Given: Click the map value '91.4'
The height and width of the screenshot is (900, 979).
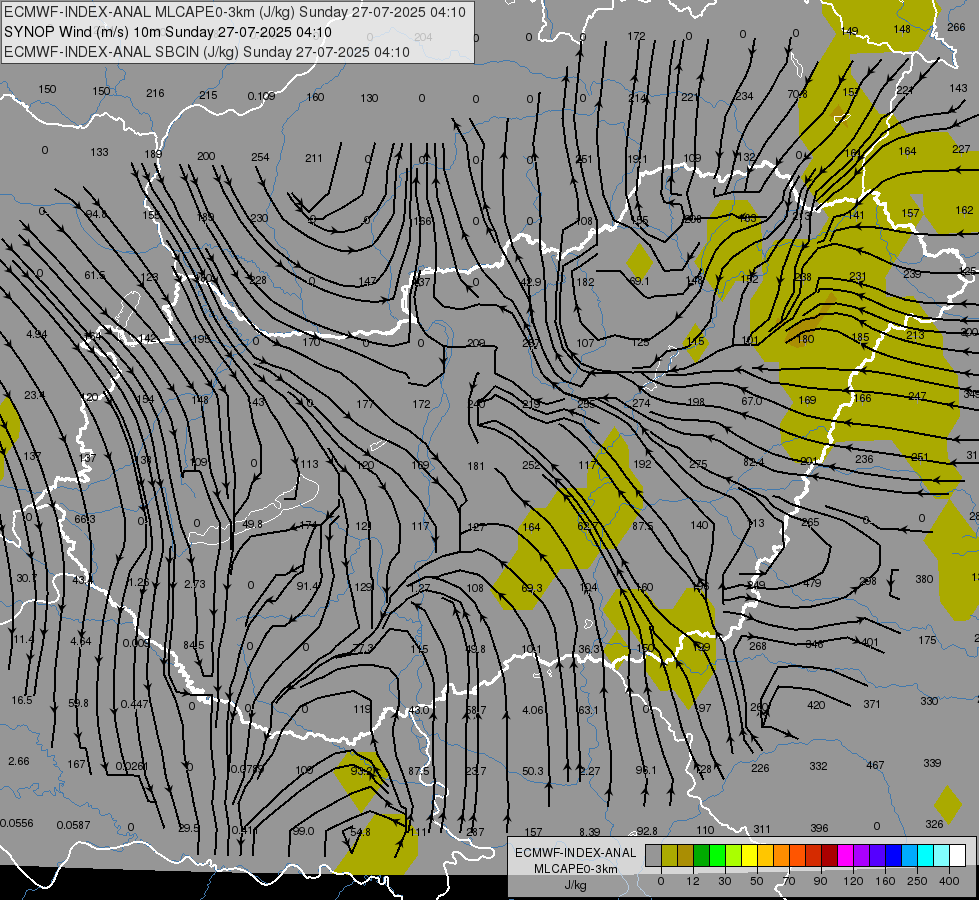Looking at the screenshot, I should click(307, 586).
